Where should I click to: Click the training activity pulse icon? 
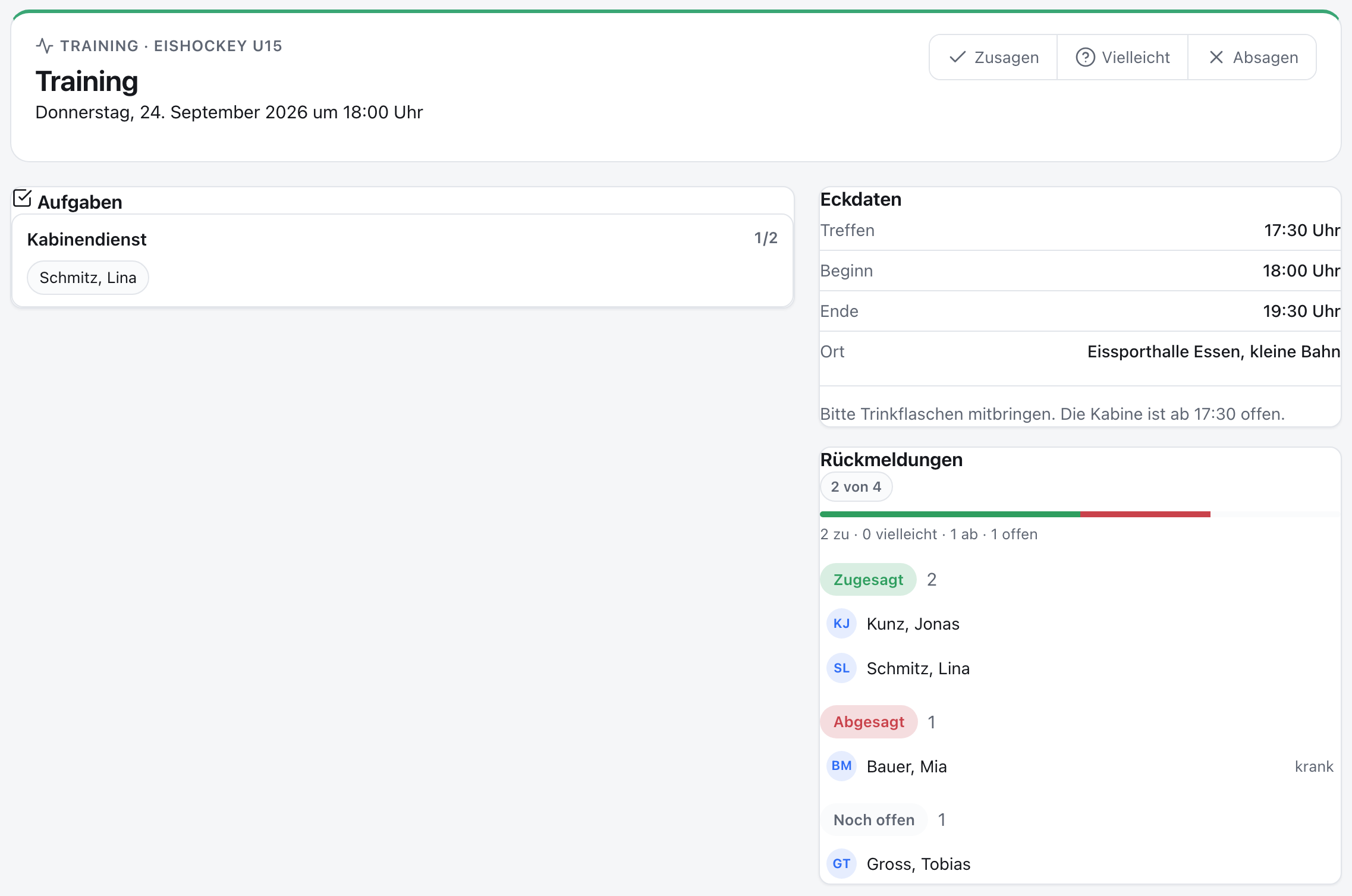[x=45, y=46]
